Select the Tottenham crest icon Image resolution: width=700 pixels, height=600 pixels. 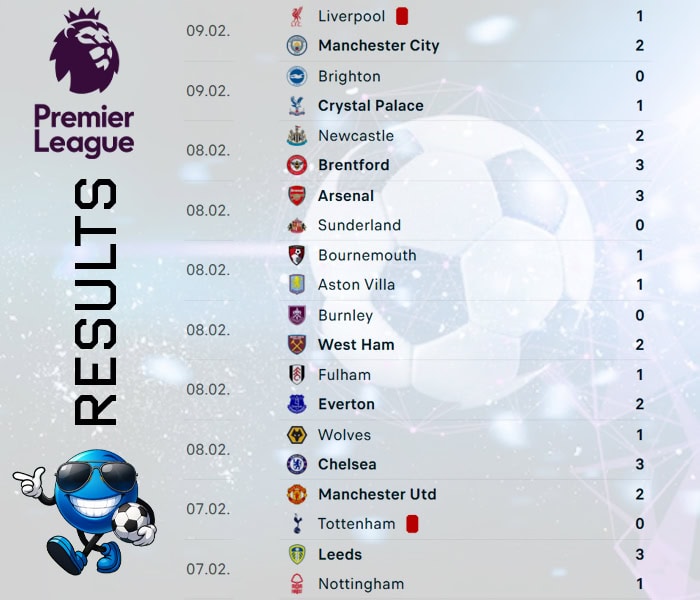point(296,524)
